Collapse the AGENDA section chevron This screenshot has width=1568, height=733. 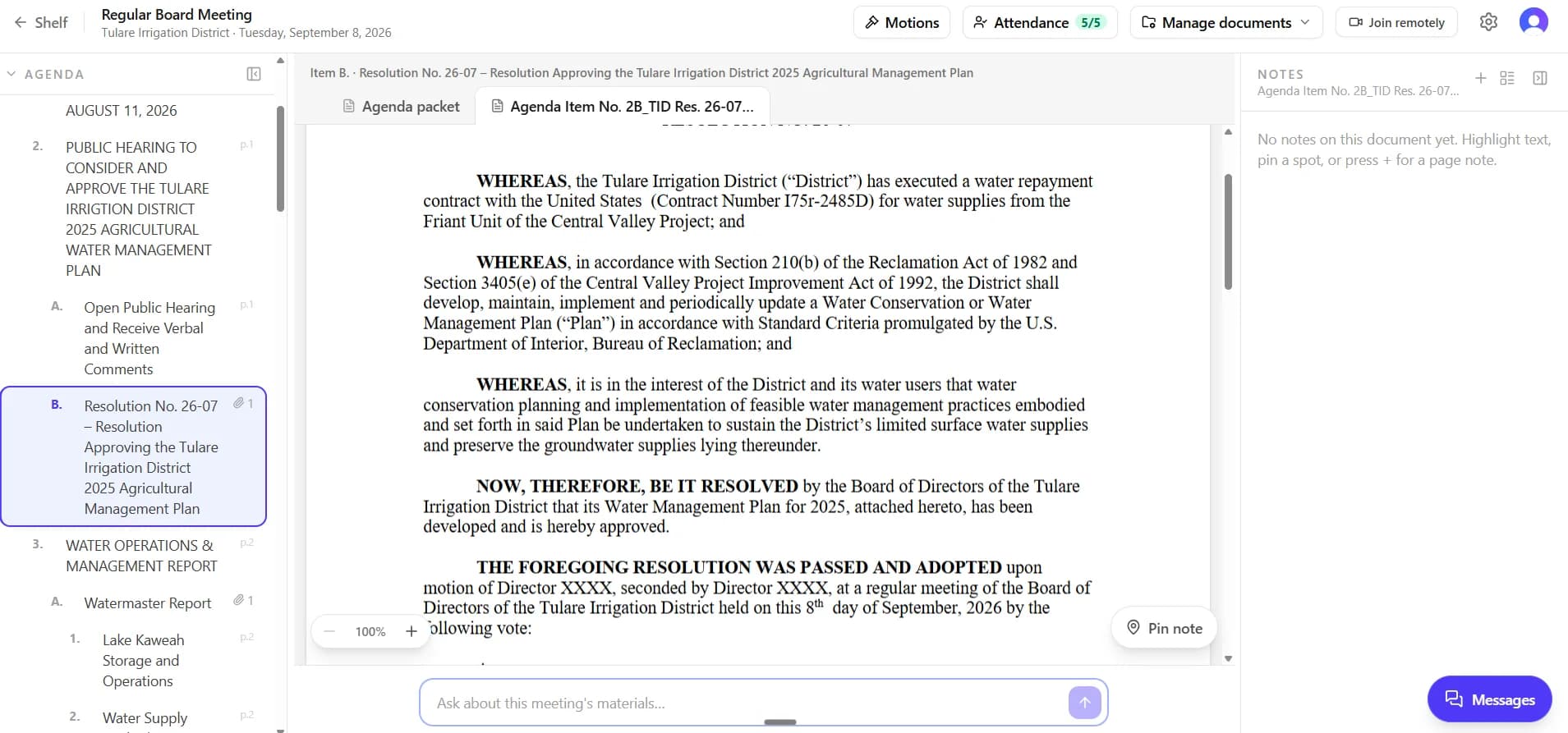tap(11, 74)
